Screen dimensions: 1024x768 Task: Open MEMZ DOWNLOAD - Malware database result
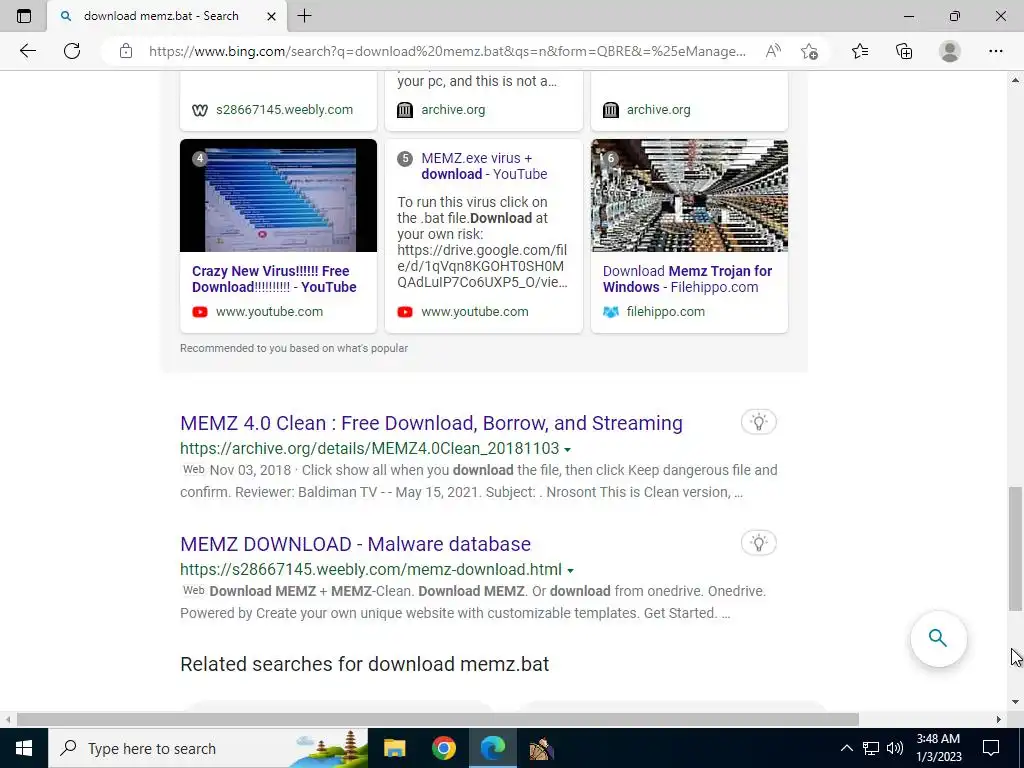355,544
